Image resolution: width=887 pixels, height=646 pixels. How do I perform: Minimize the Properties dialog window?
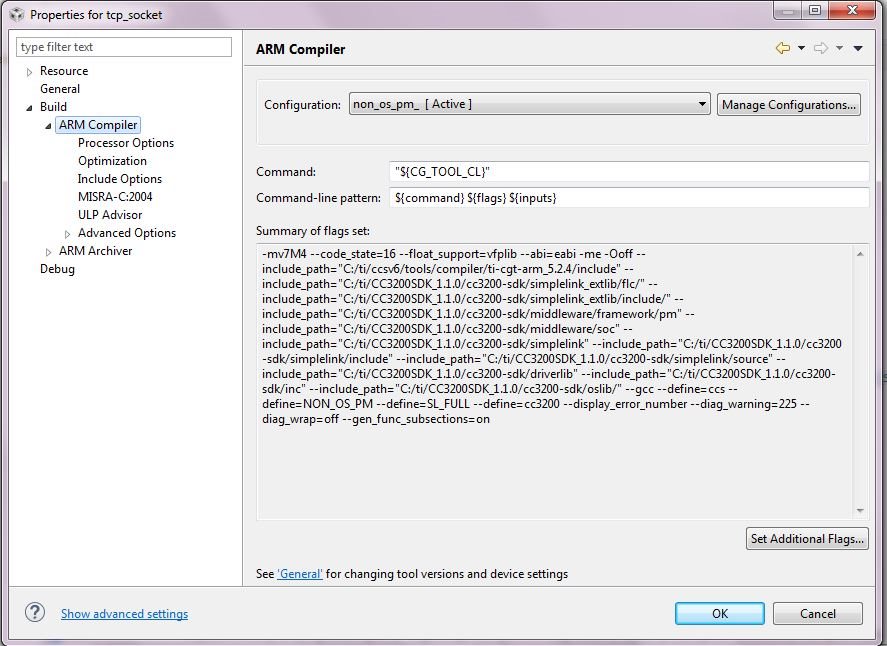787,10
